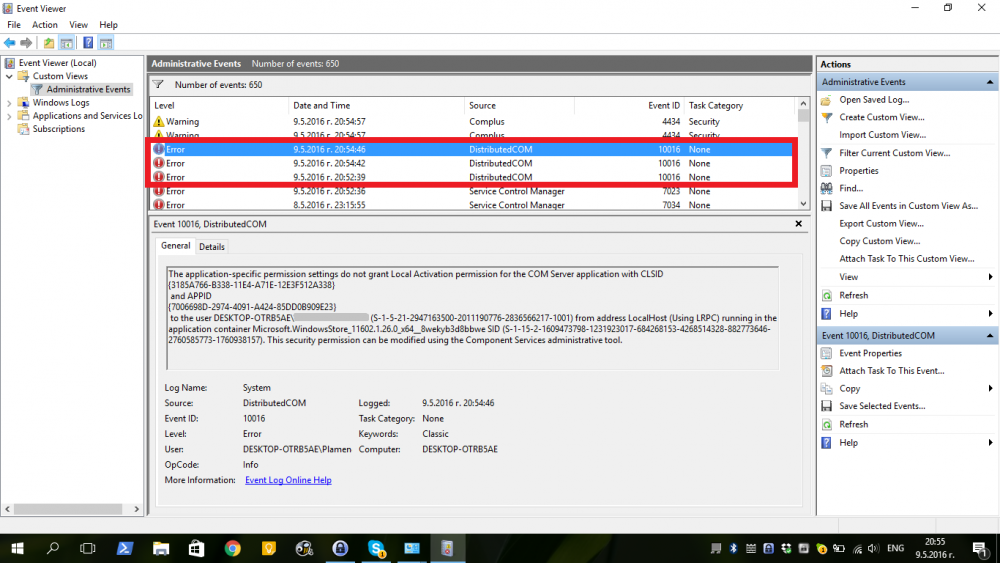Click the grey Forward arrow in toolbar

[26, 43]
